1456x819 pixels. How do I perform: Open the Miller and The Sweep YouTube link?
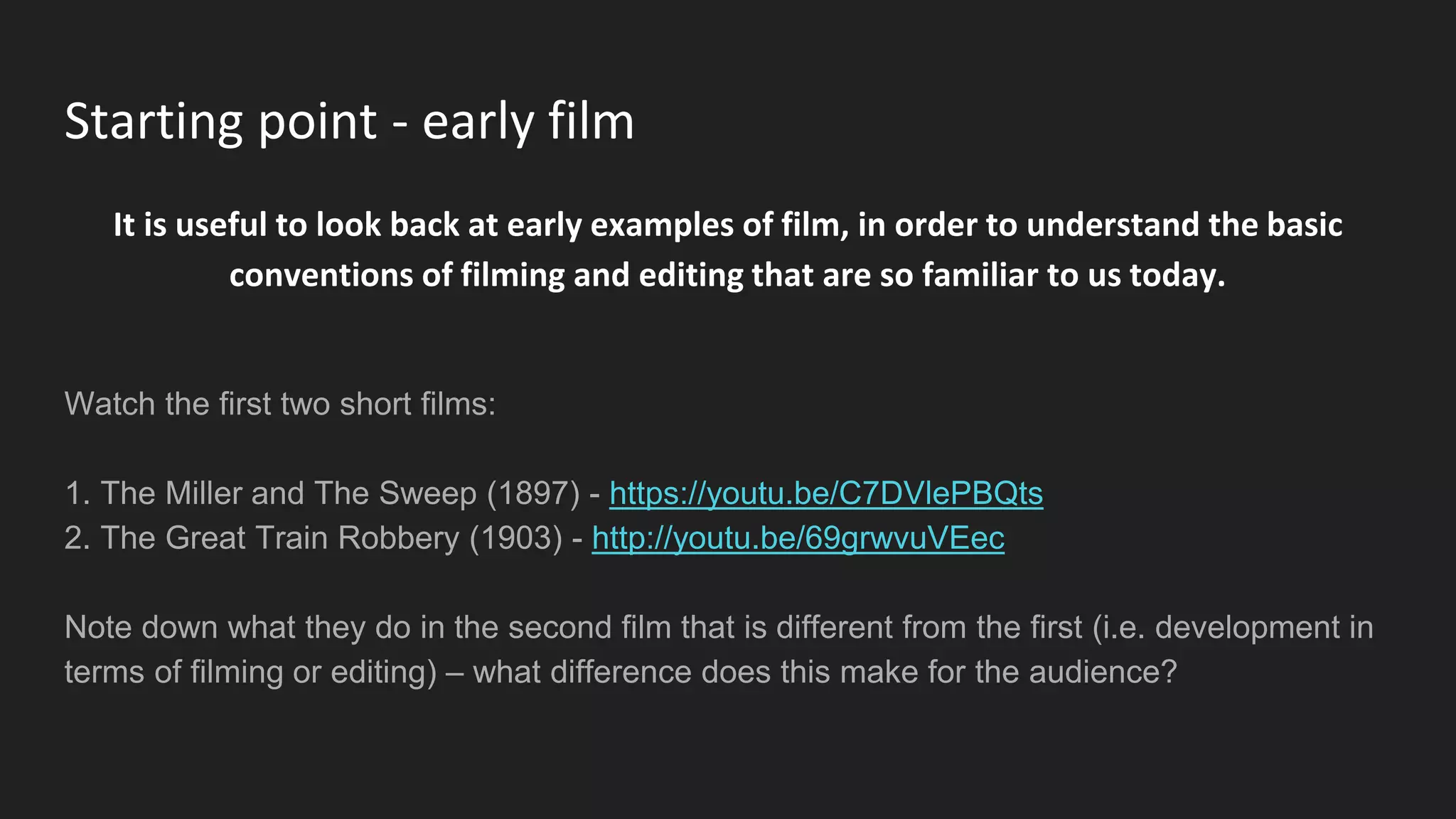click(x=825, y=493)
